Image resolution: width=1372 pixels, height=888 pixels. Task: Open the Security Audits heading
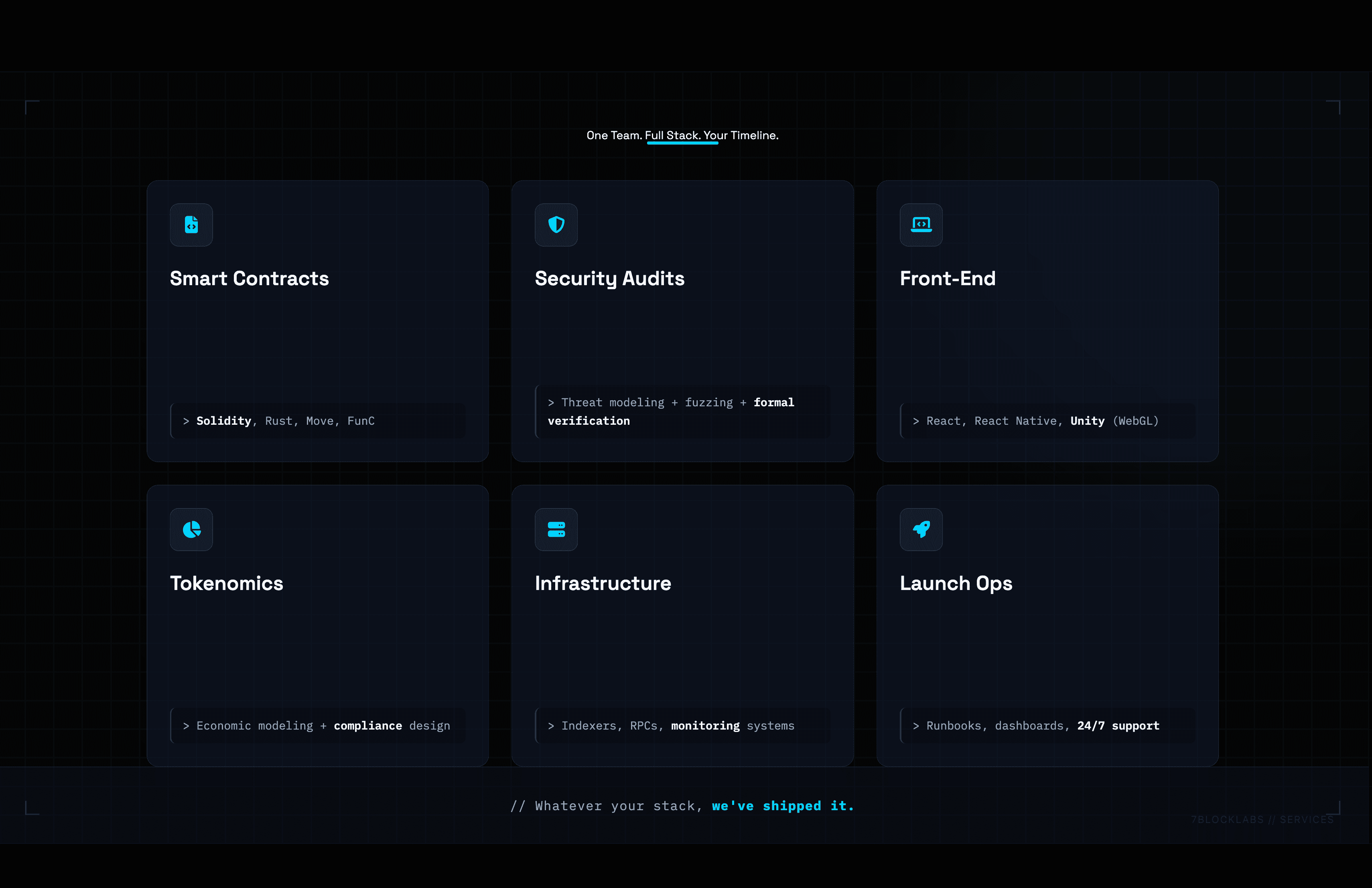tap(609, 278)
